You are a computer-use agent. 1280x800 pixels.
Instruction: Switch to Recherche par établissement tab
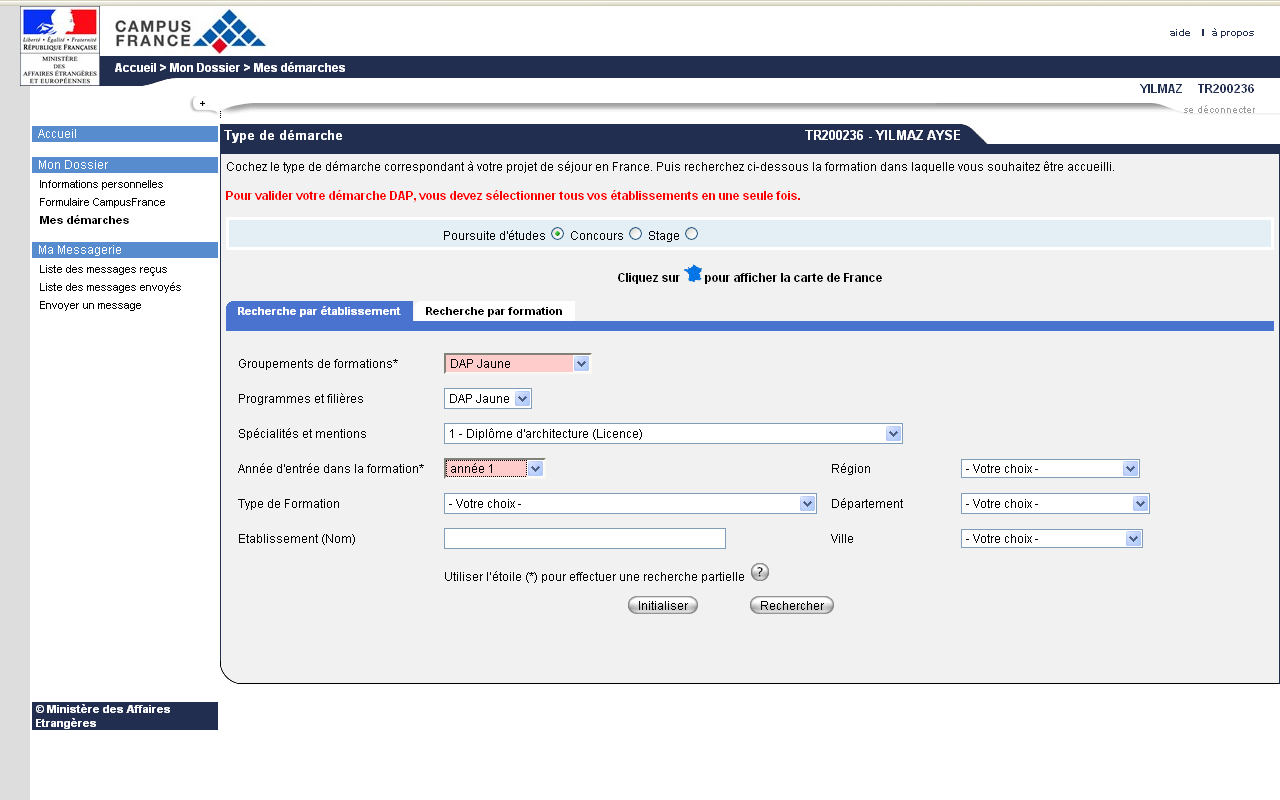coord(319,311)
